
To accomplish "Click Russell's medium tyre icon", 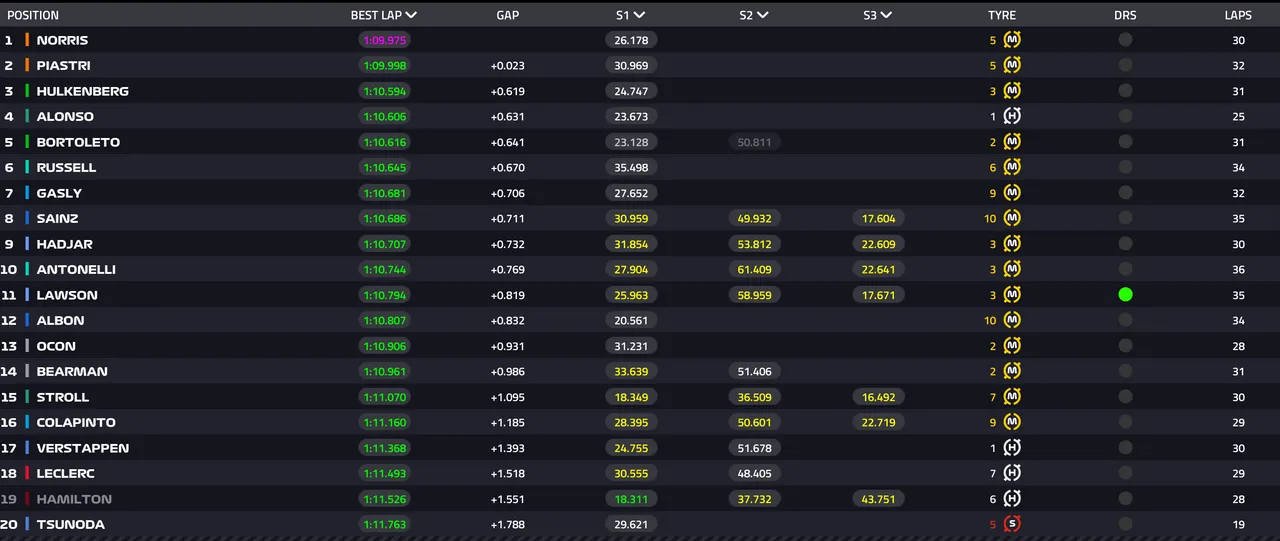I will coord(1012,167).
